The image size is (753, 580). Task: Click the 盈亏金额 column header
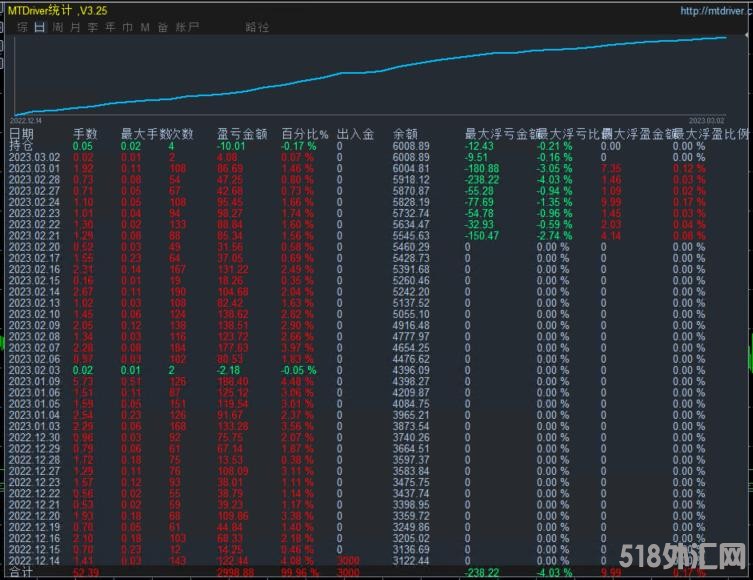[241, 133]
